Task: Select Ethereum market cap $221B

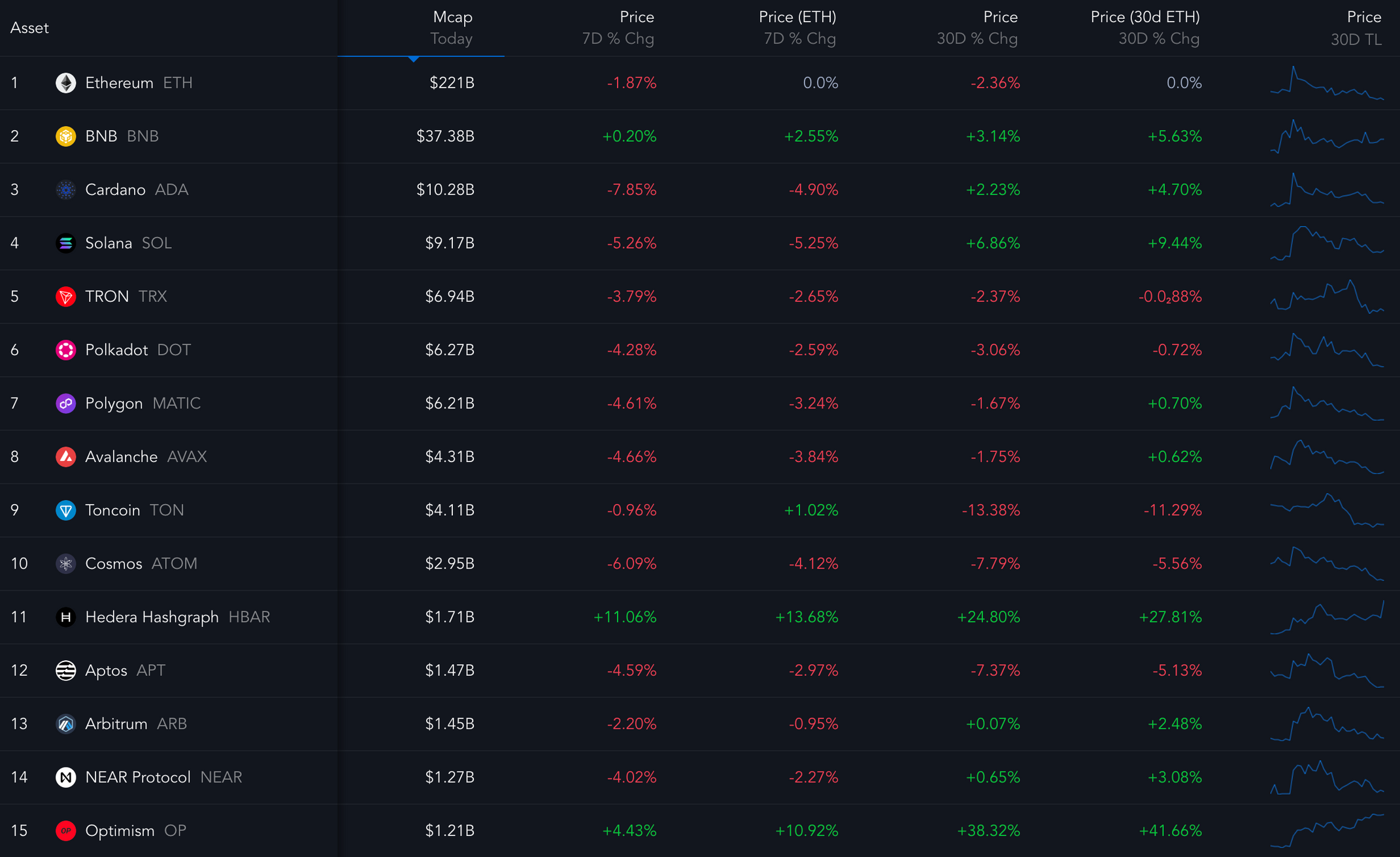Action: [x=452, y=83]
